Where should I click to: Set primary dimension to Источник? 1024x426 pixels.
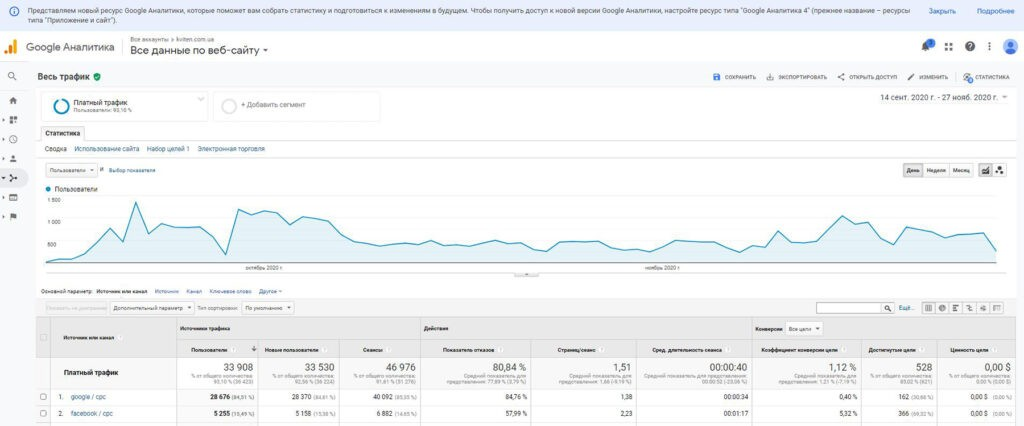click(x=167, y=291)
